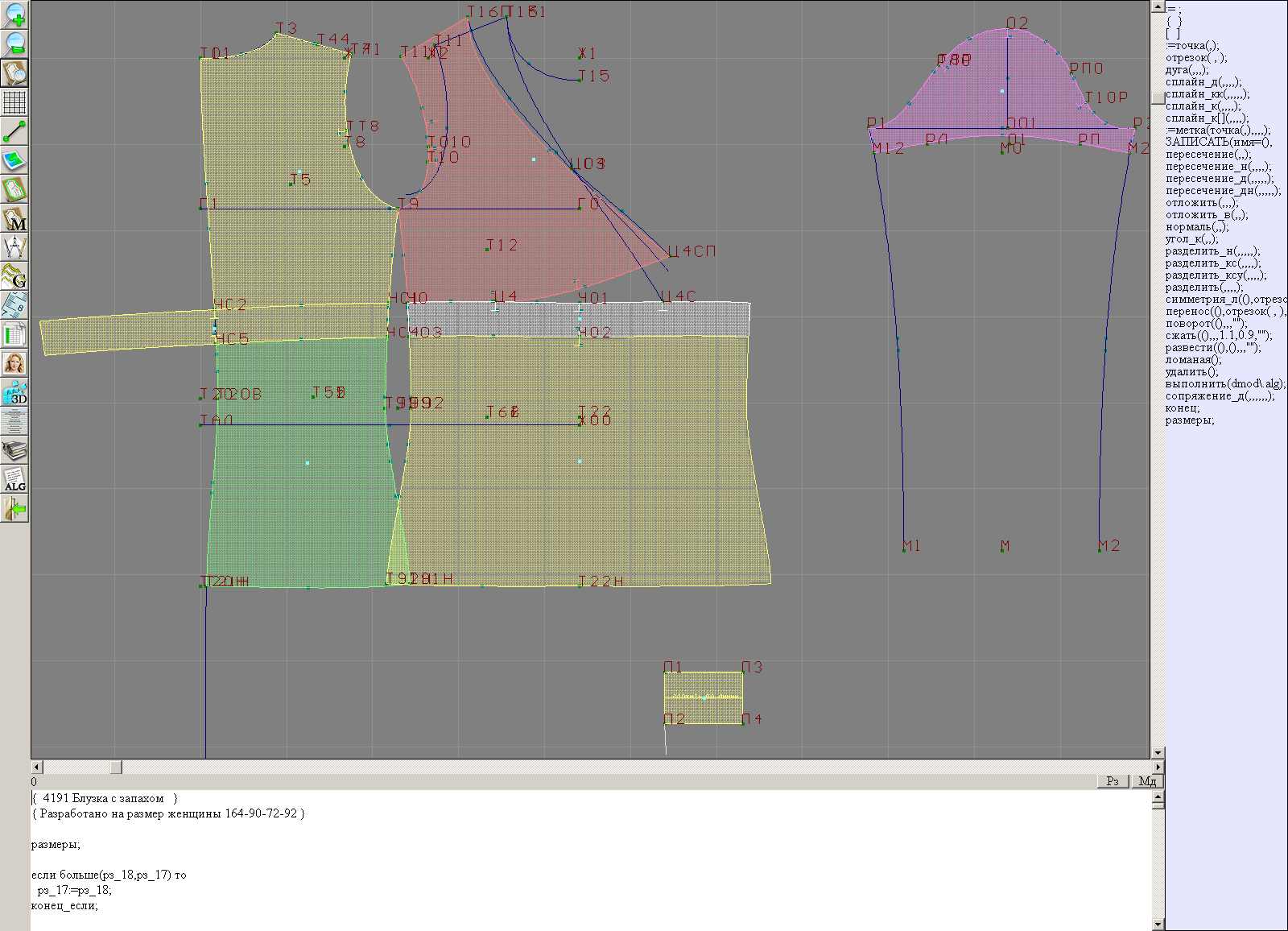Screen dimensions: 1288x931
Task: Click the zoom out magnifier icon
Action: (14, 43)
